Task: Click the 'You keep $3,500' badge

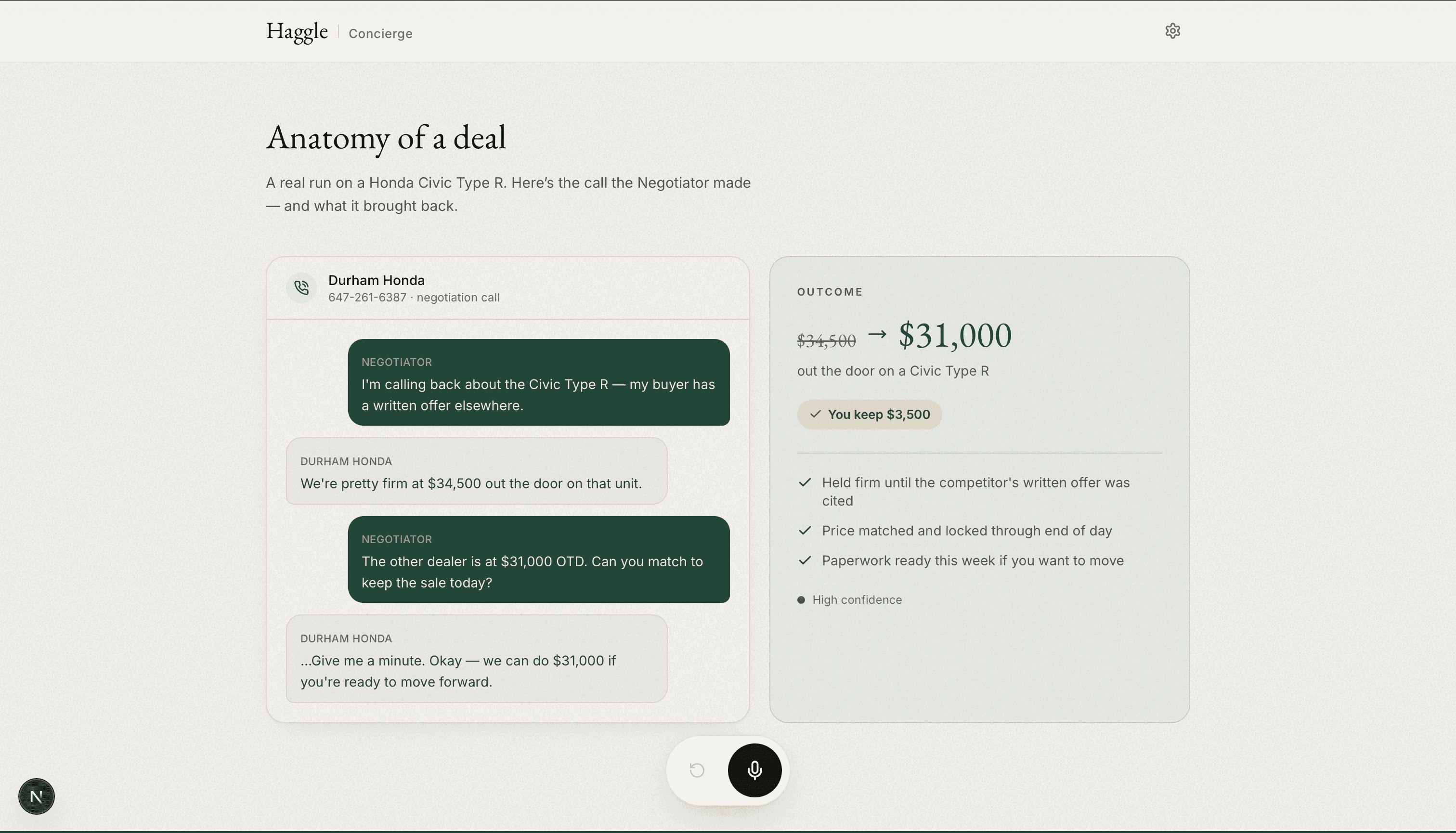Action: tap(869, 414)
